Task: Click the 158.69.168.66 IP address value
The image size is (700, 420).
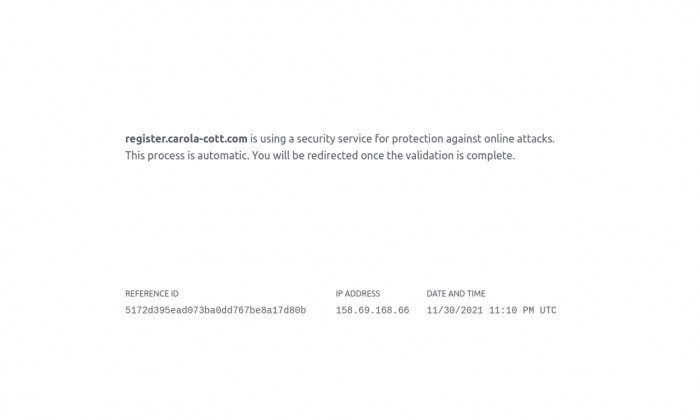Action: tap(372, 310)
